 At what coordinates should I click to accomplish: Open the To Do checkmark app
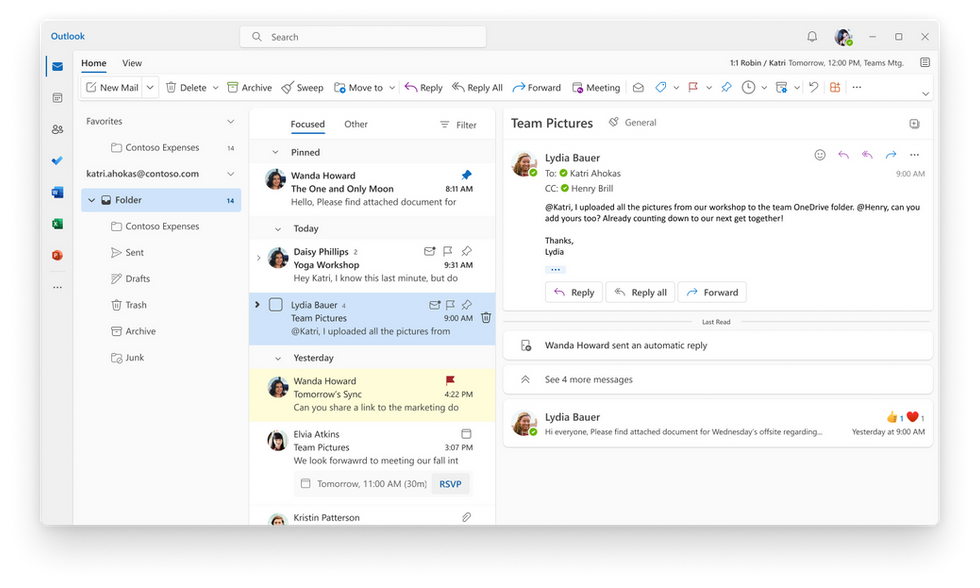(x=58, y=161)
